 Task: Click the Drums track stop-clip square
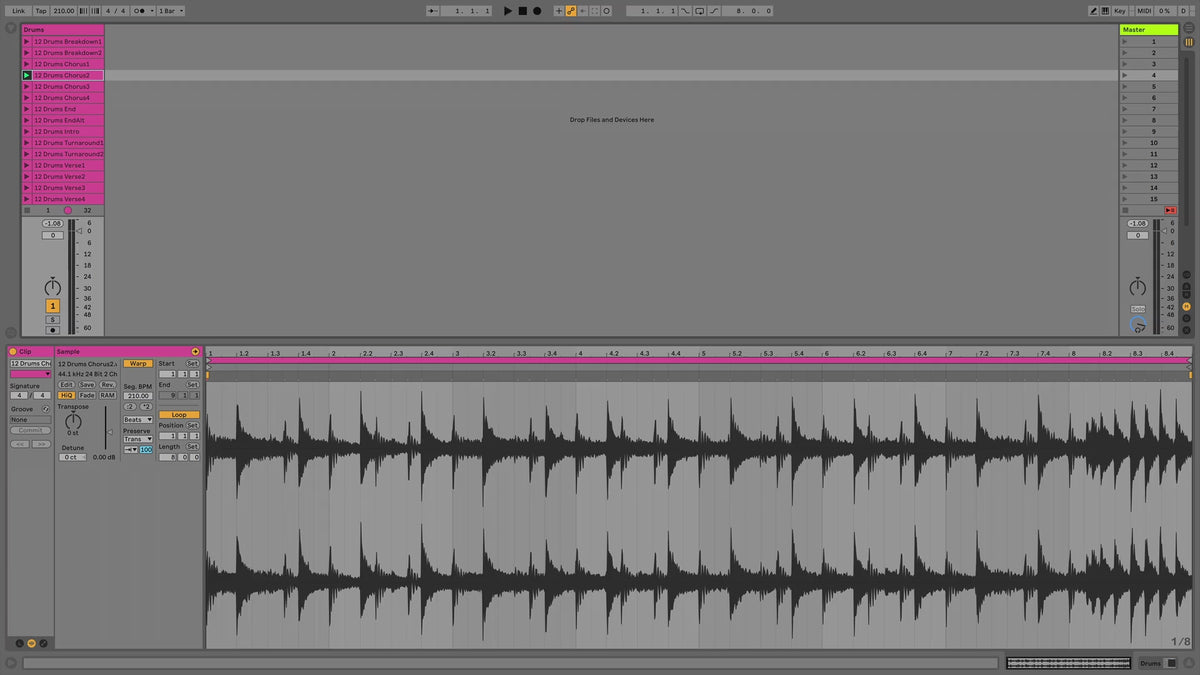(27, 210)
